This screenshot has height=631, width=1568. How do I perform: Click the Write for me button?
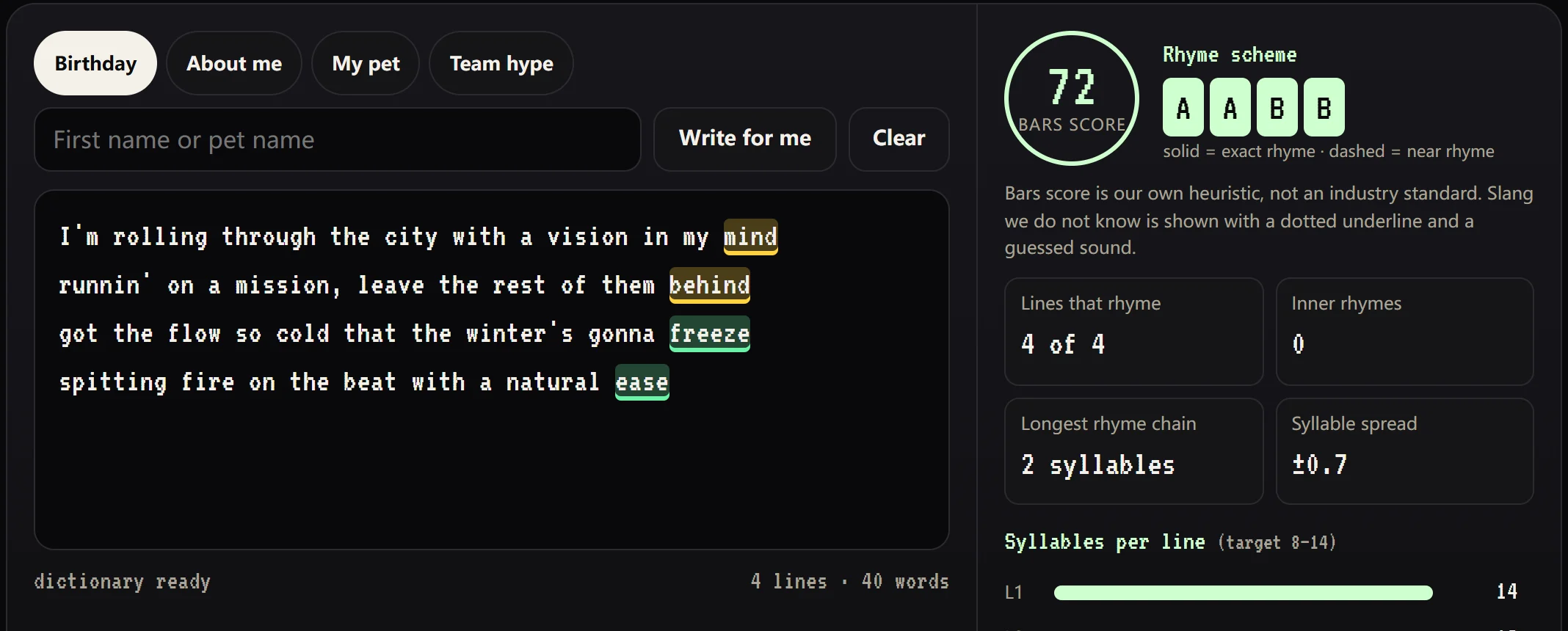(745, 139)
